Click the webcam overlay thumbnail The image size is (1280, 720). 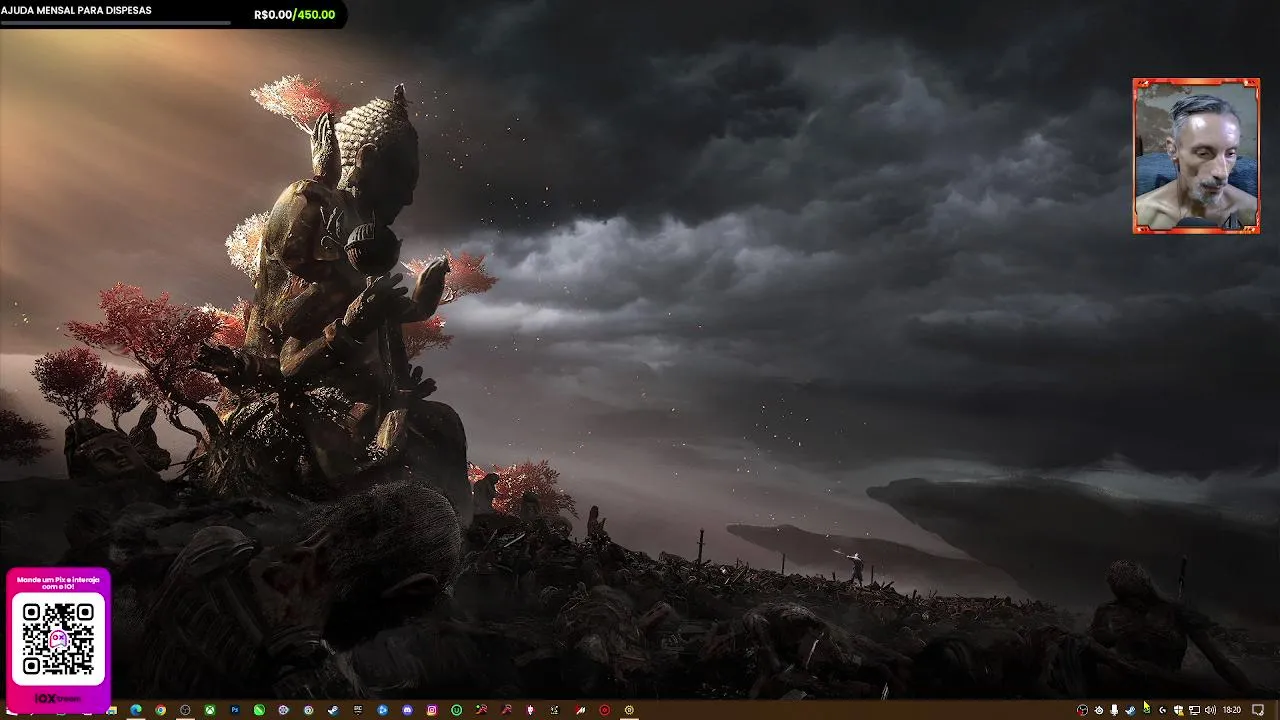tap(1196, 156)
